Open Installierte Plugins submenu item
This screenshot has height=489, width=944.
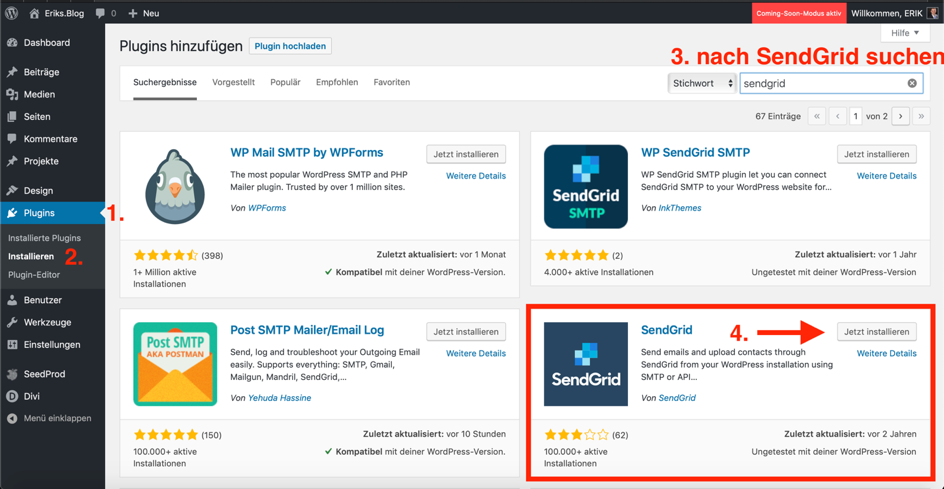45,238
